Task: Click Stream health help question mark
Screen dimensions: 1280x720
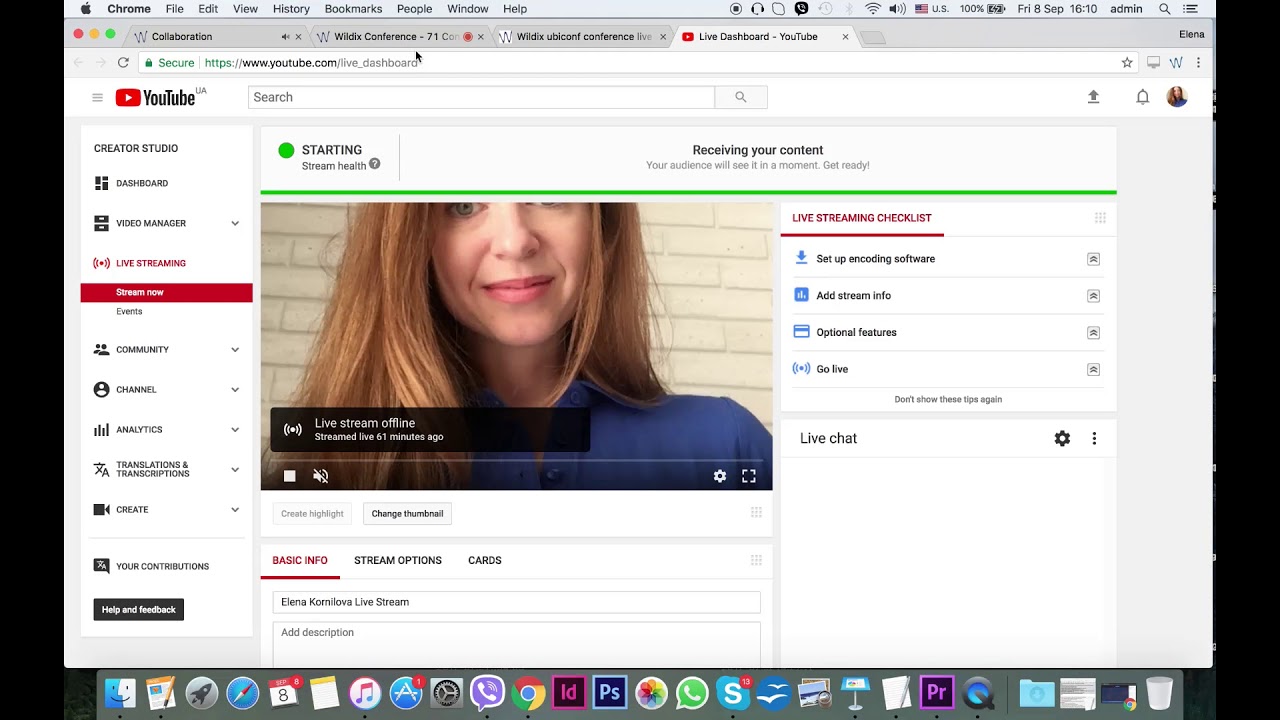Action: point(374,164)
